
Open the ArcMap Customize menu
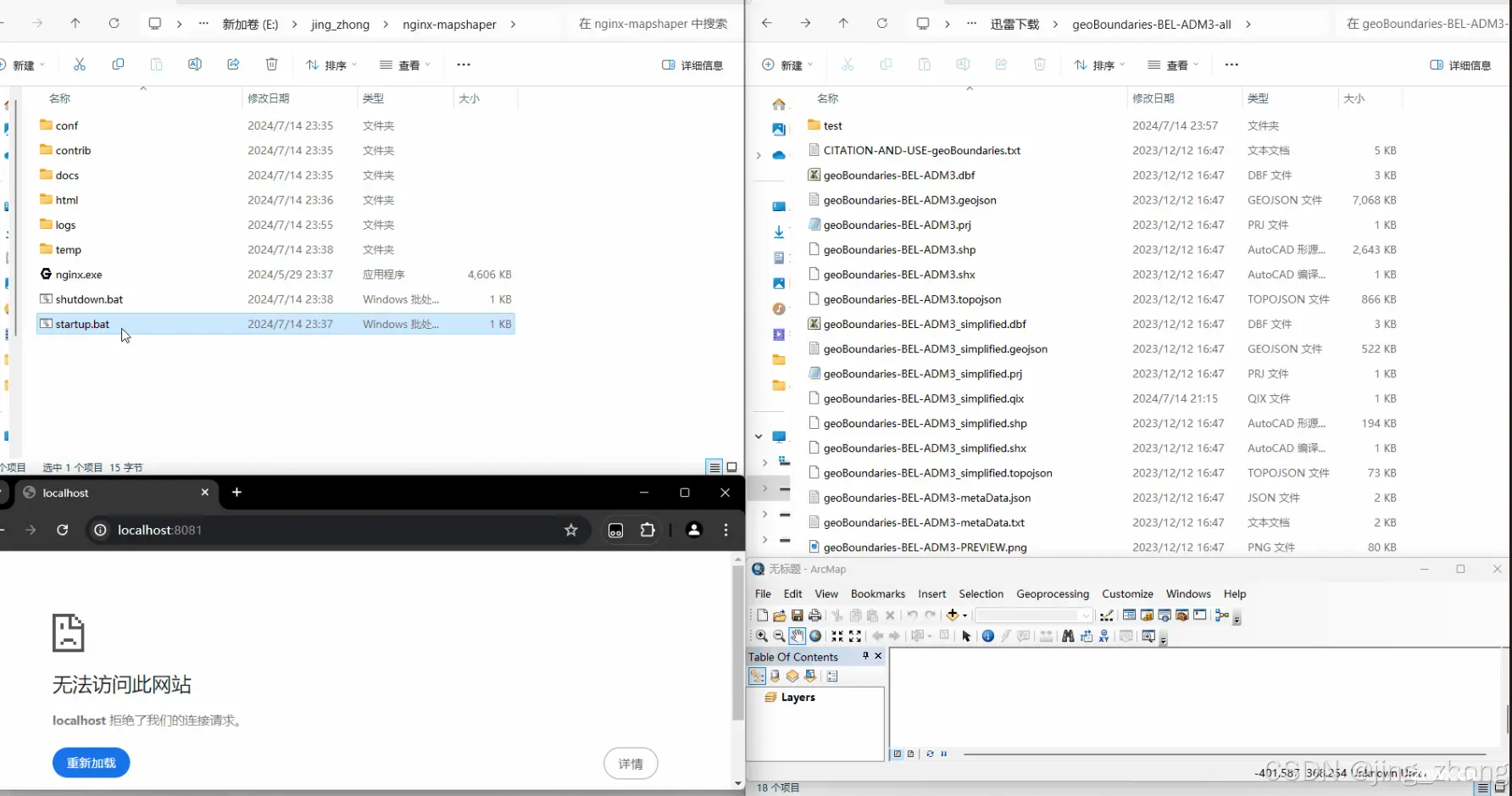coord(1127,593)
